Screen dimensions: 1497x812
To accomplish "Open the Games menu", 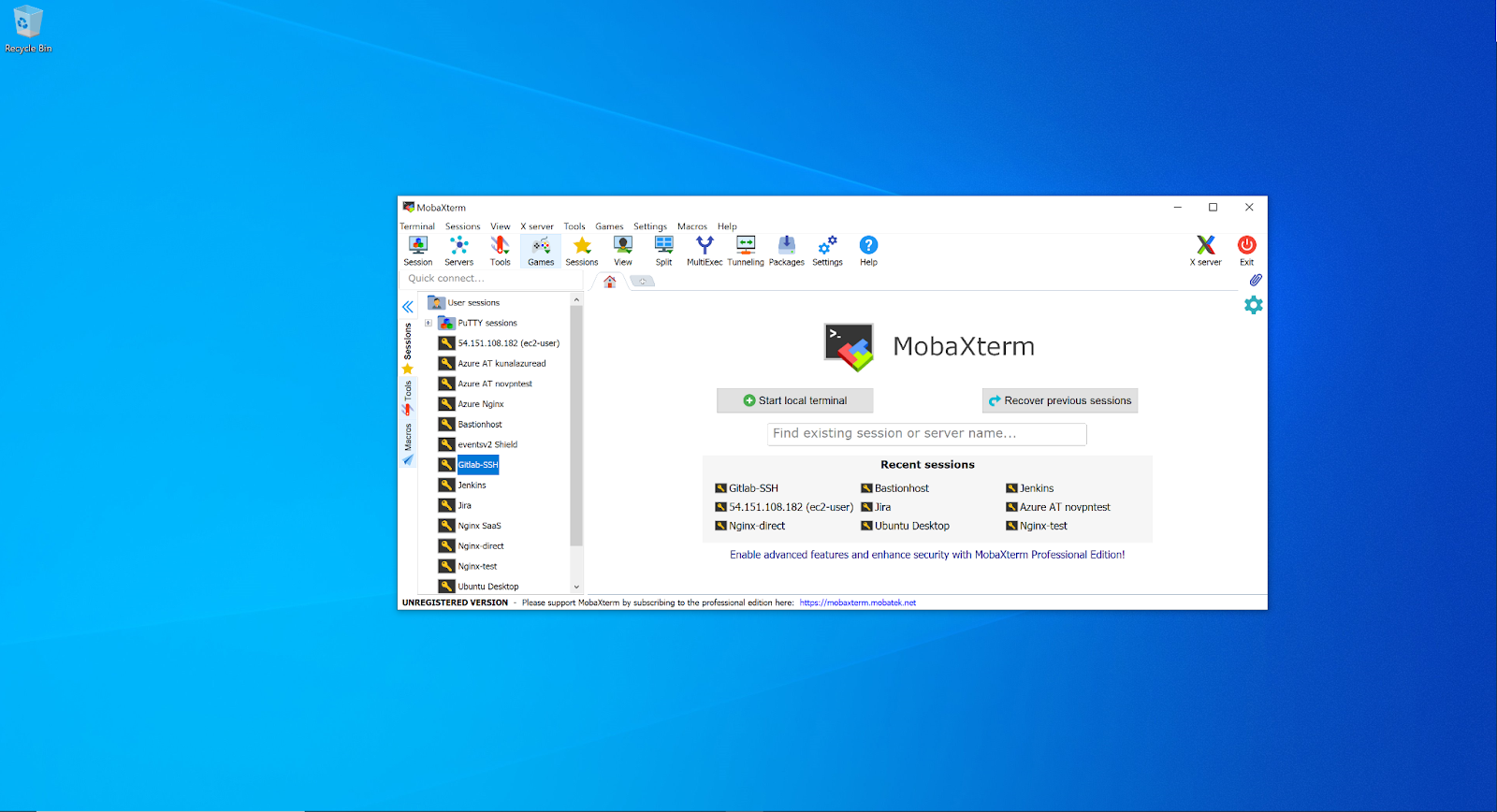I will point(609,226).
